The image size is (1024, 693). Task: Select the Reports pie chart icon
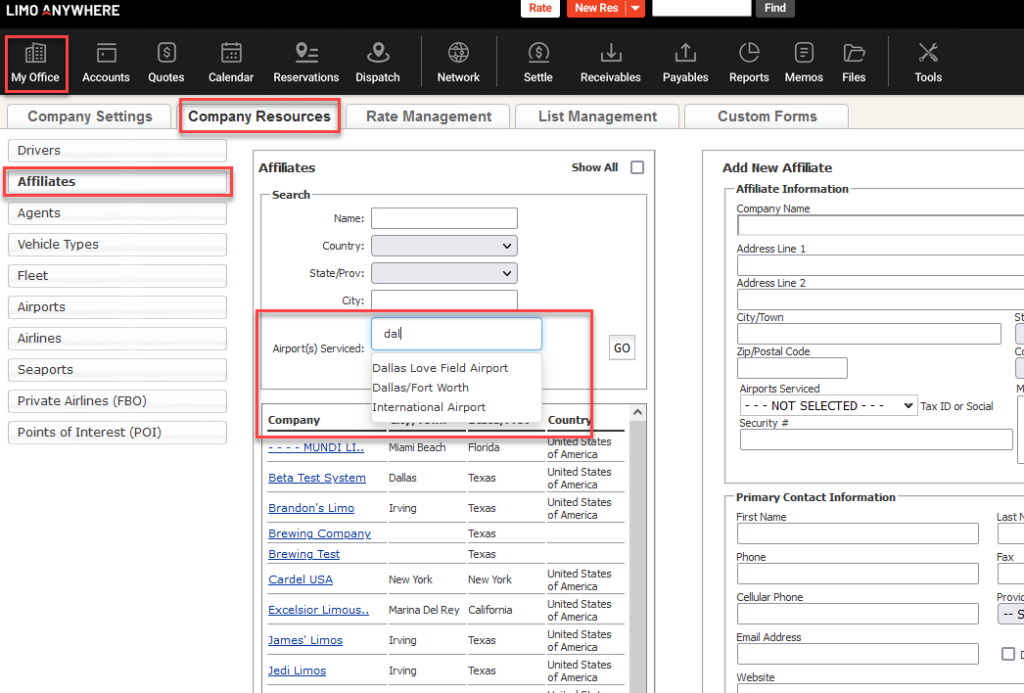click(x=748, y=62)
